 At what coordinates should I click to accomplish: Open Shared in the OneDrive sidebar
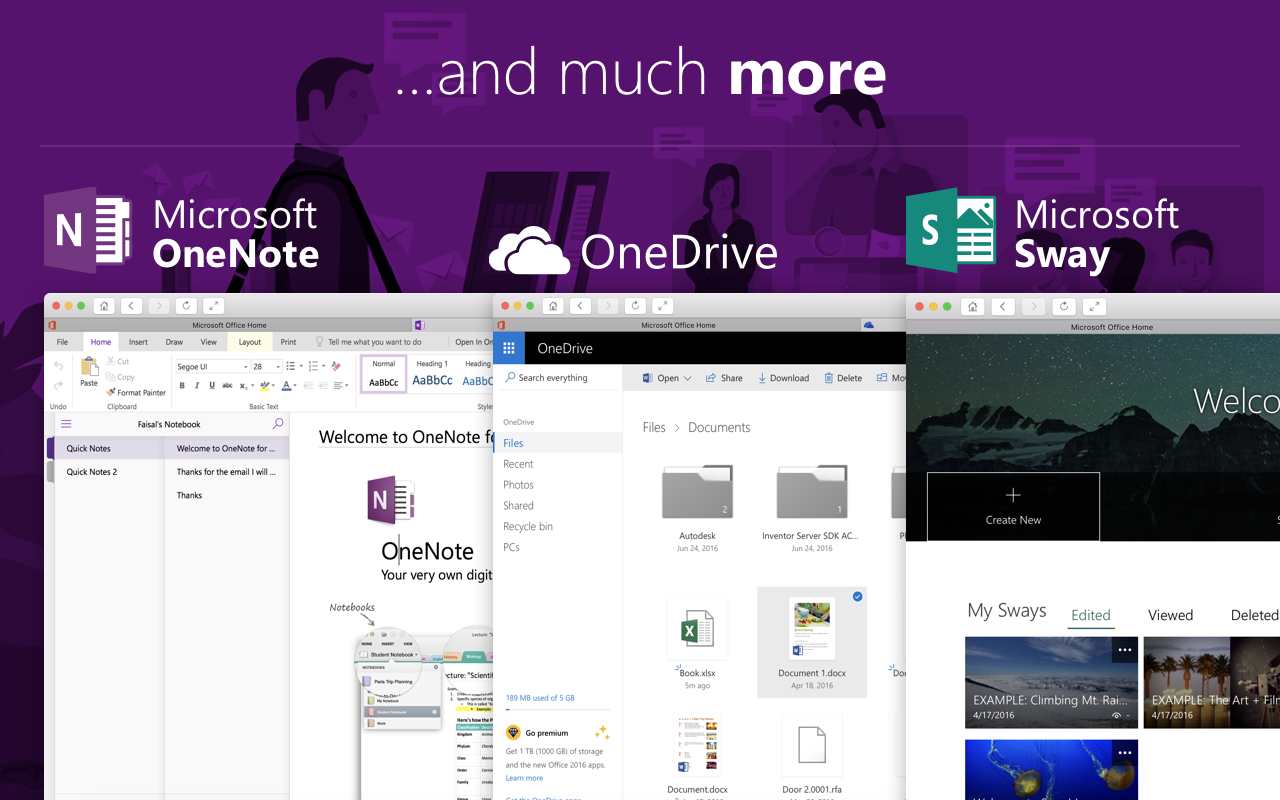pos(518,506)
